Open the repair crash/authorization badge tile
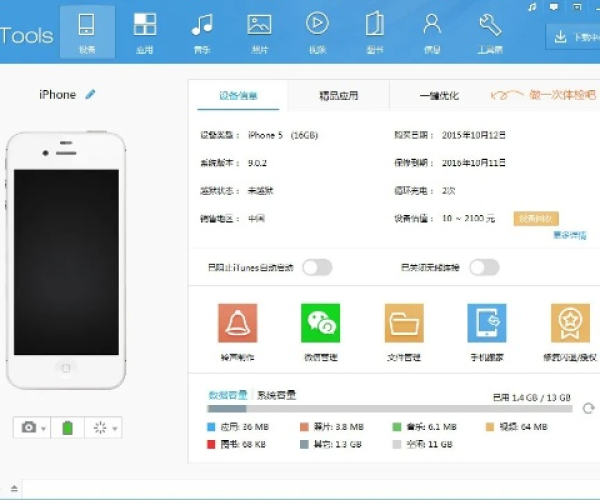The image size is (600, 500). pos(570,323)
